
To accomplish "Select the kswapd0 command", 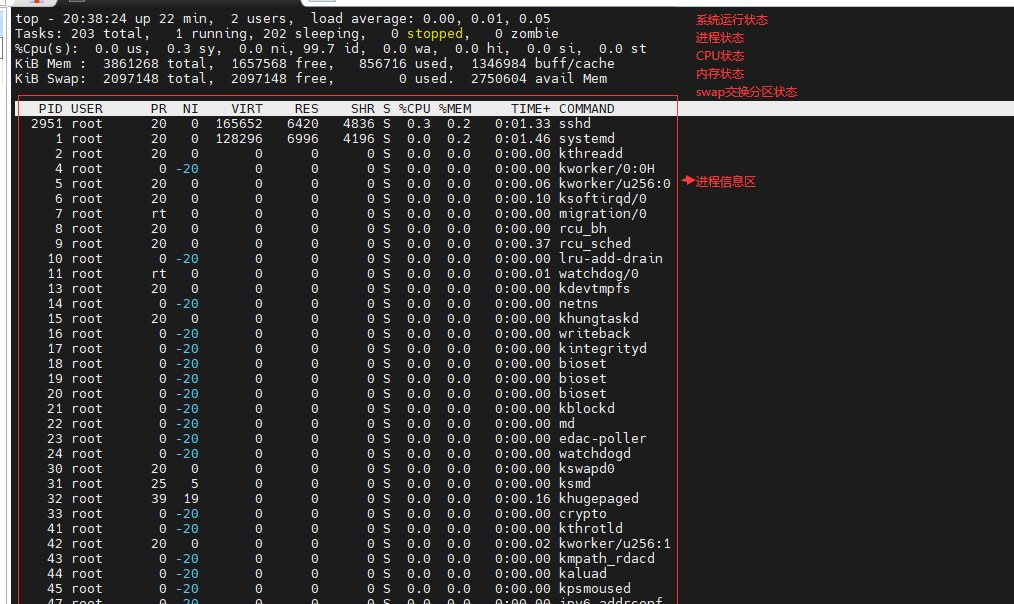I will tap(587, 468).
